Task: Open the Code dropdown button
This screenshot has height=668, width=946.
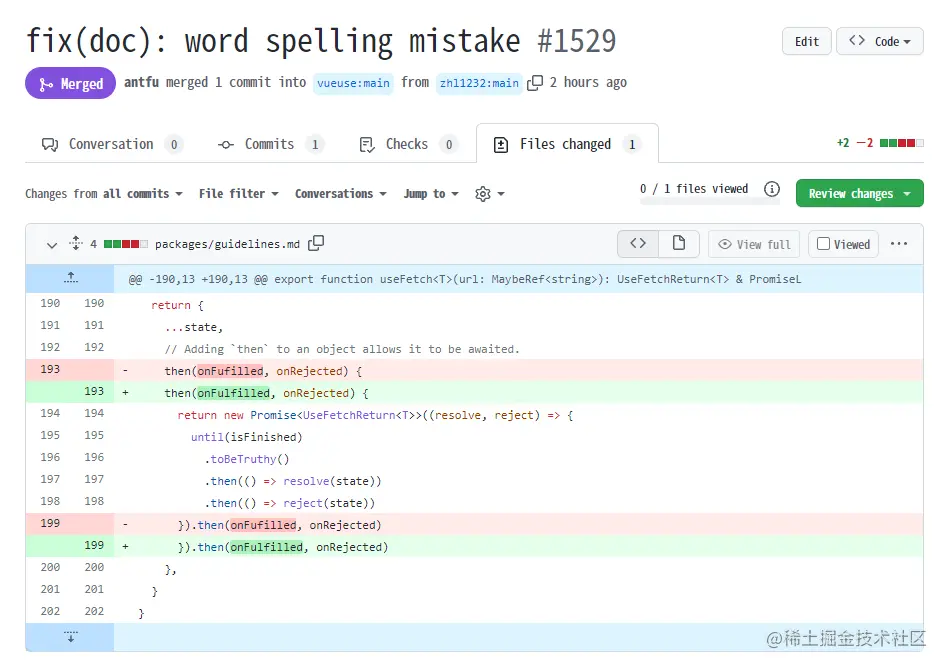Action: click(x=880, y=42)
